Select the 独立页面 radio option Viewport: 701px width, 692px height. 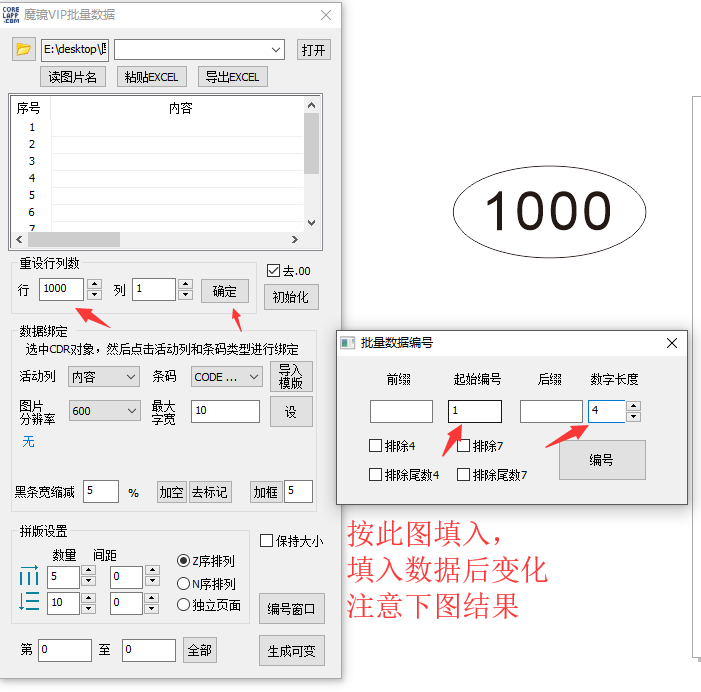[x=183, y=604]
